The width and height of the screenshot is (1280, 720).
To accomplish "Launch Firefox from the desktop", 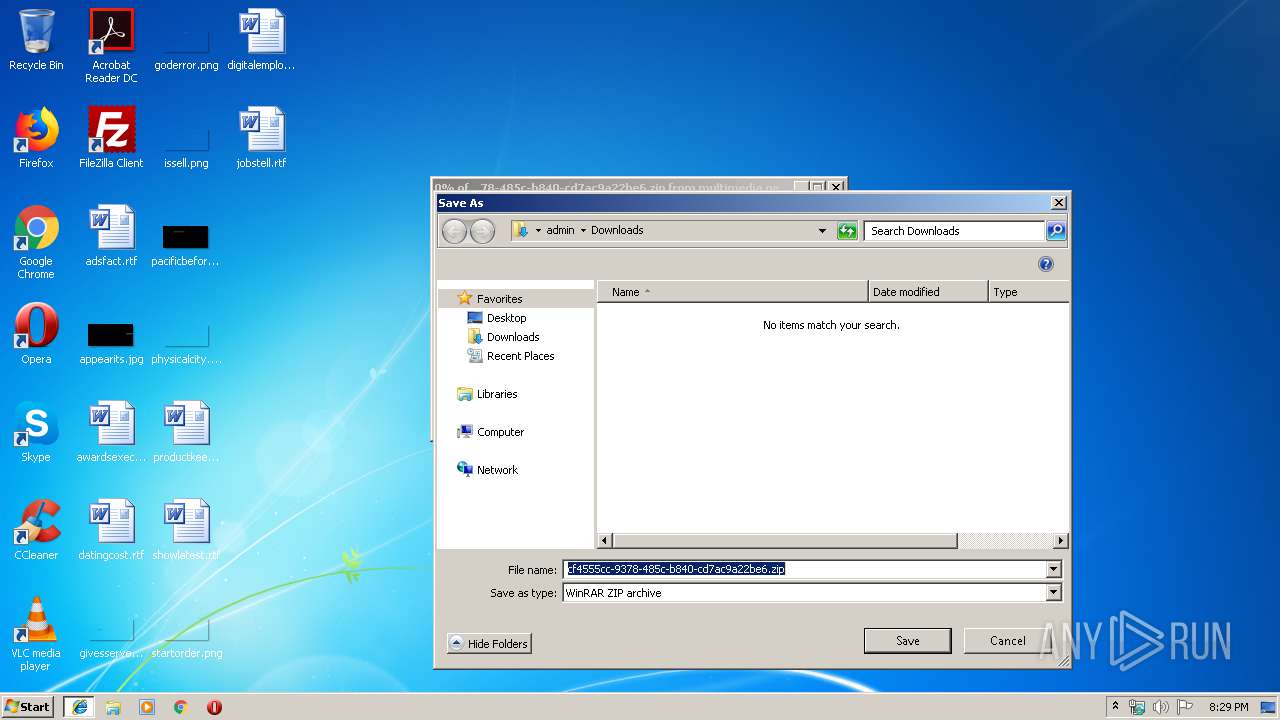I will click(x=36, y=138).
